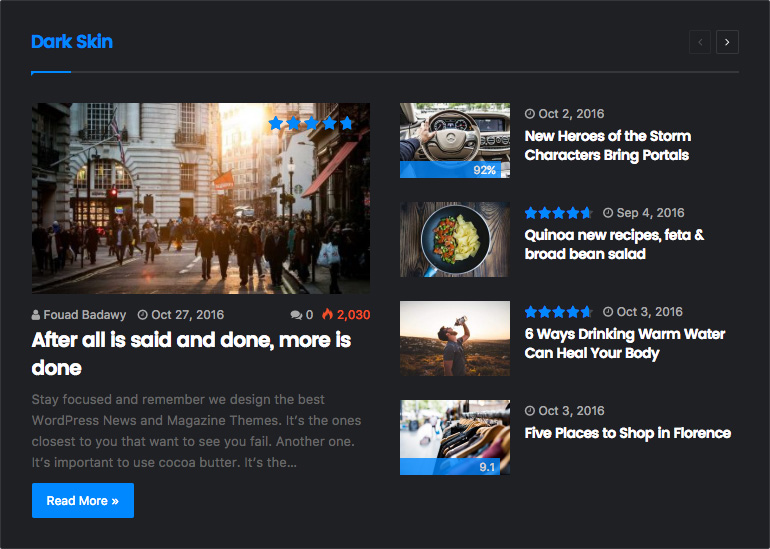Click the comment count 0
Image resolution: width=770 pixels, height=549 pixels.
tap(309, 315)
